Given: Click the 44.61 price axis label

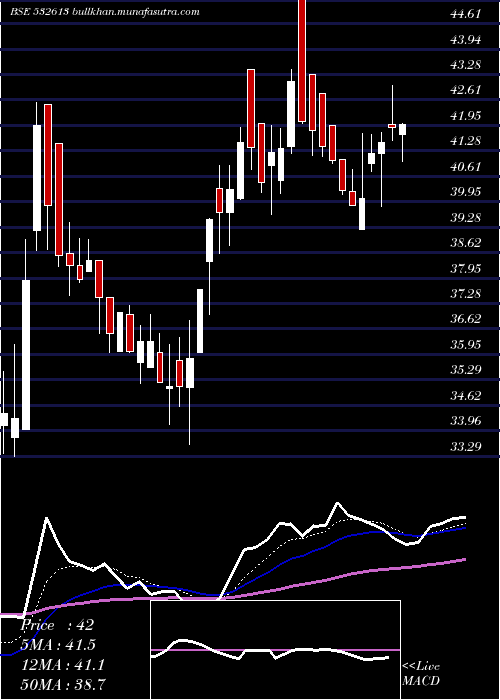Looking at the screenshot, I should (x=466, y=14).
